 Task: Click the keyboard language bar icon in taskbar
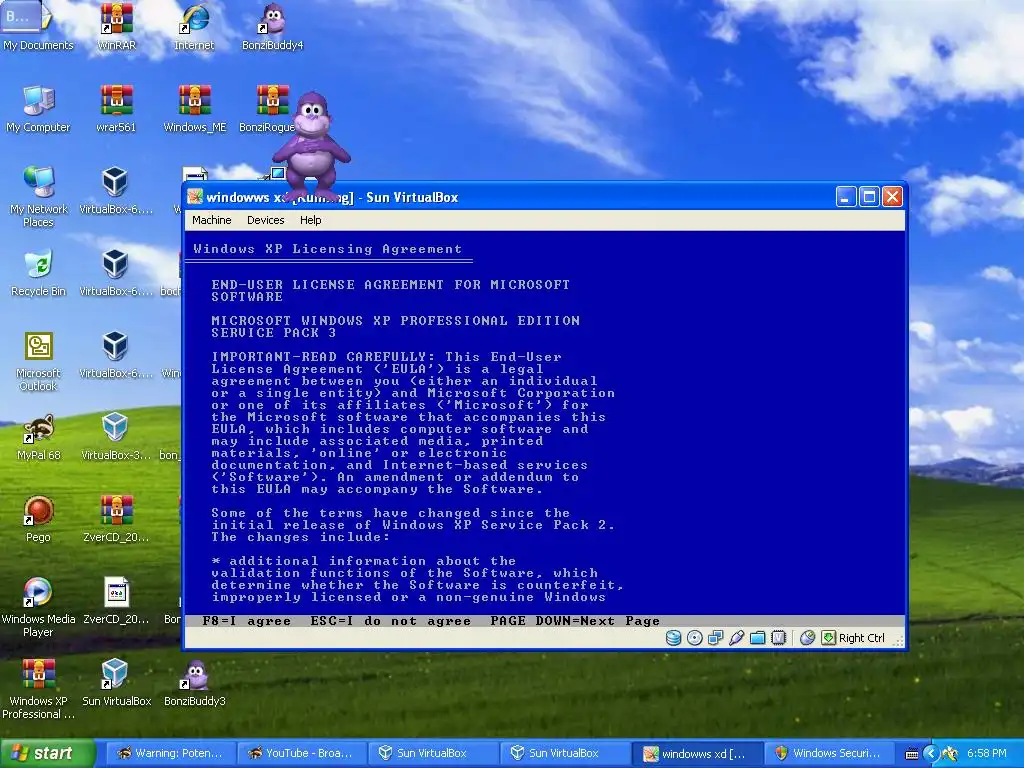[912, 754]
